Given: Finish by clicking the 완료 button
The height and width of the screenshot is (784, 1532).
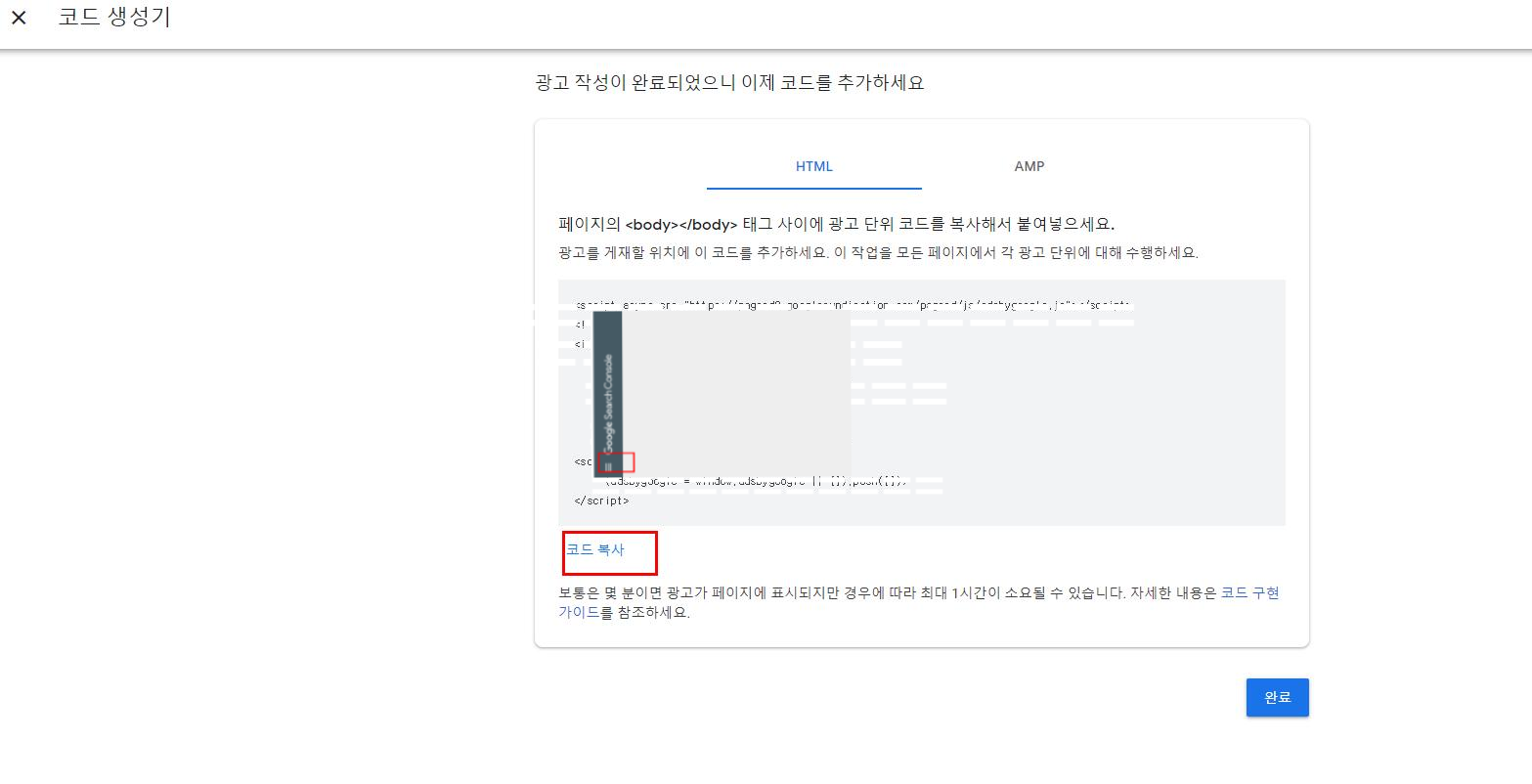Looking at the screenshot, I should coord(1277,698).
